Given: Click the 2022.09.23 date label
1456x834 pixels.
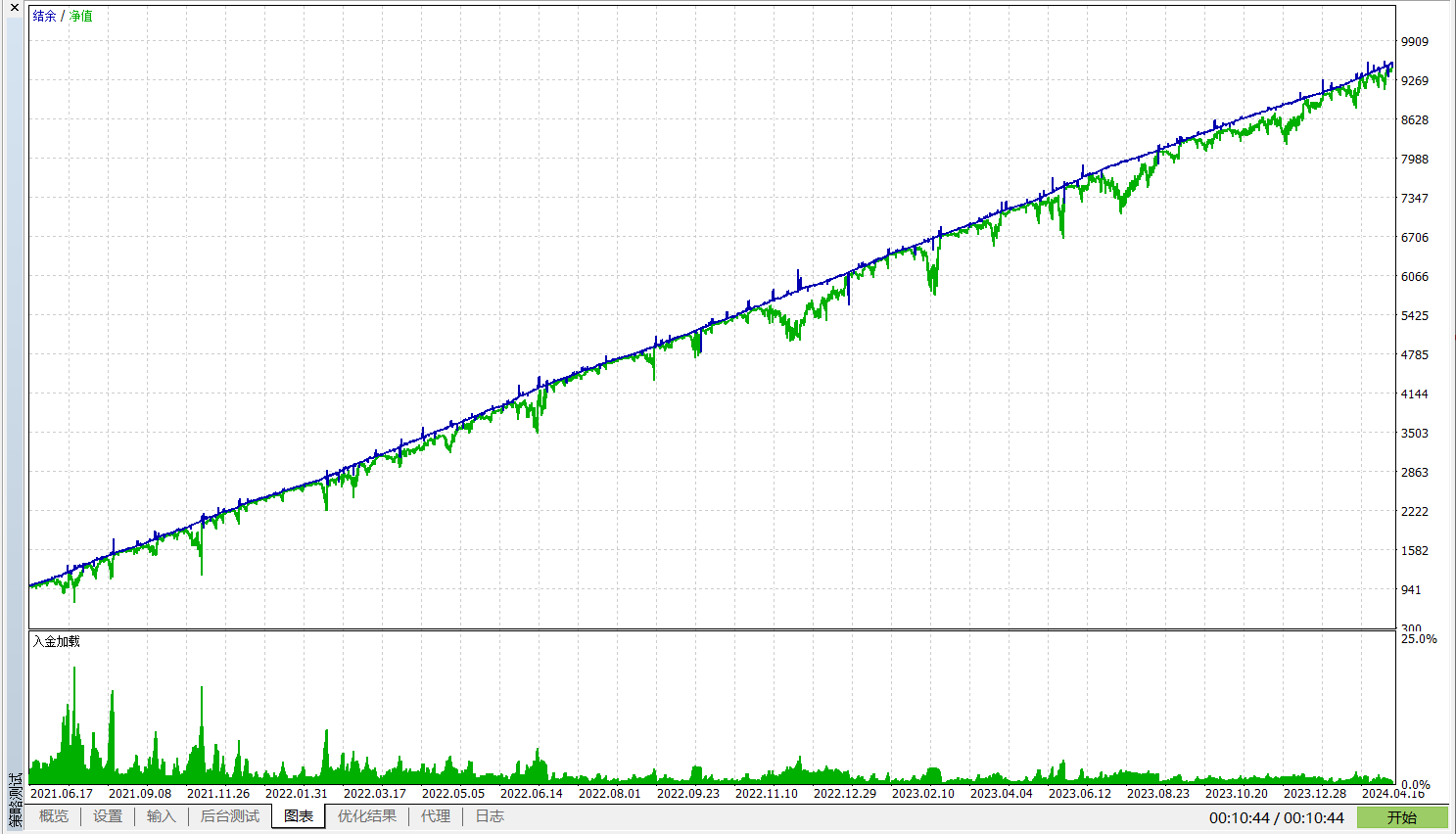Looking at the screenshot, I should (x=688, y=794).
